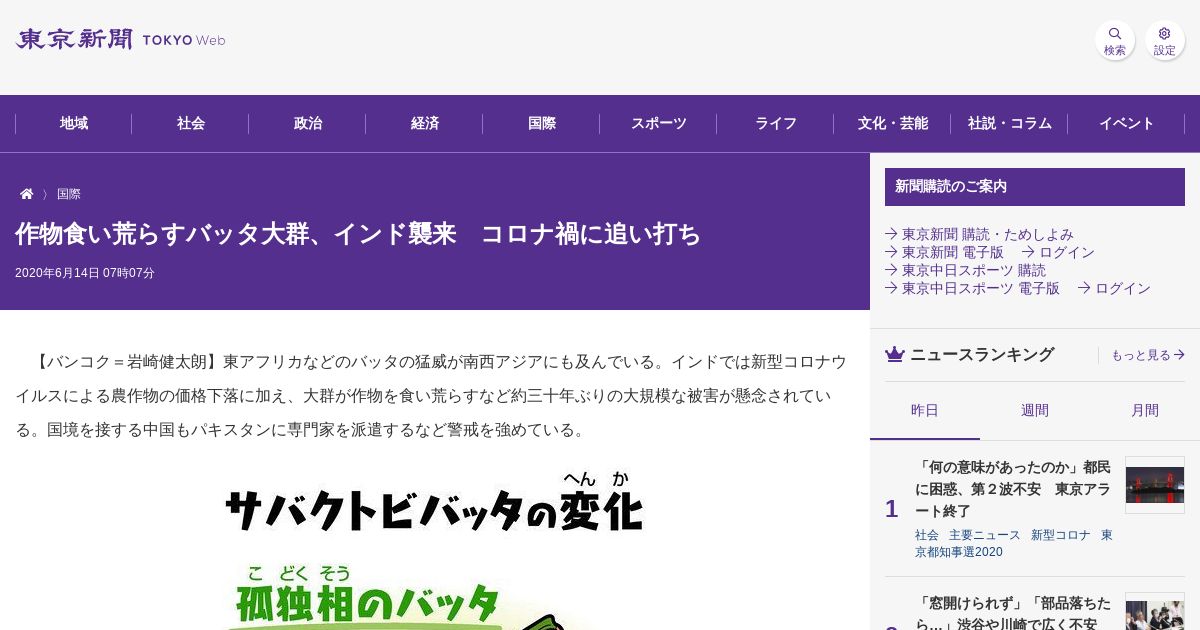1200x630 pixels.
Task: Select the 昨日 ranking tab
Action: tap(925, 410)
